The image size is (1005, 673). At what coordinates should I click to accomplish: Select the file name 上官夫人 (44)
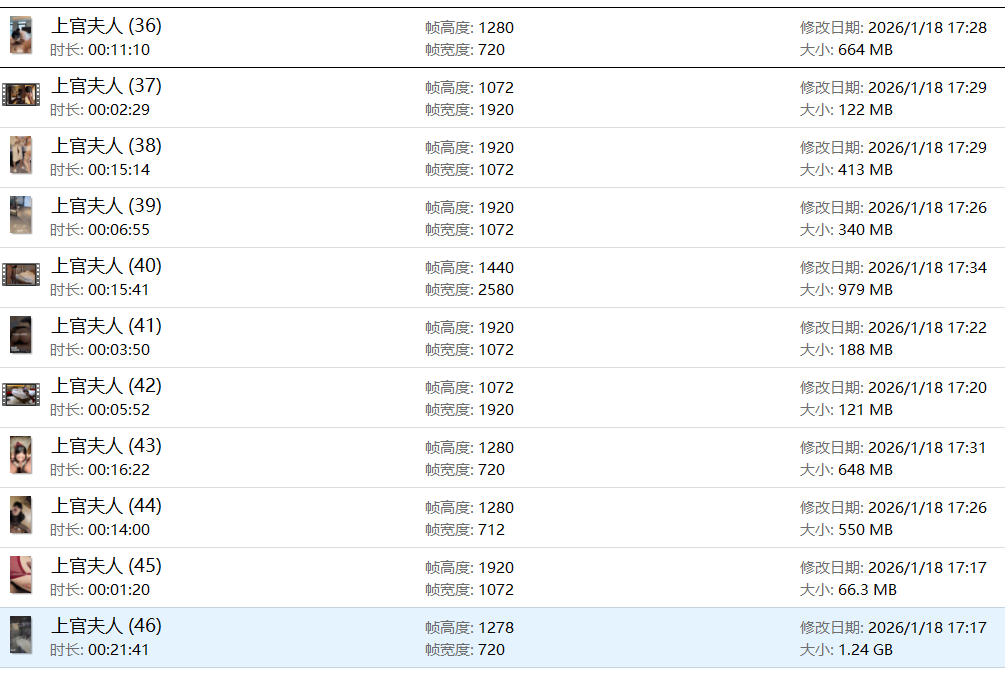pos(106,506)
